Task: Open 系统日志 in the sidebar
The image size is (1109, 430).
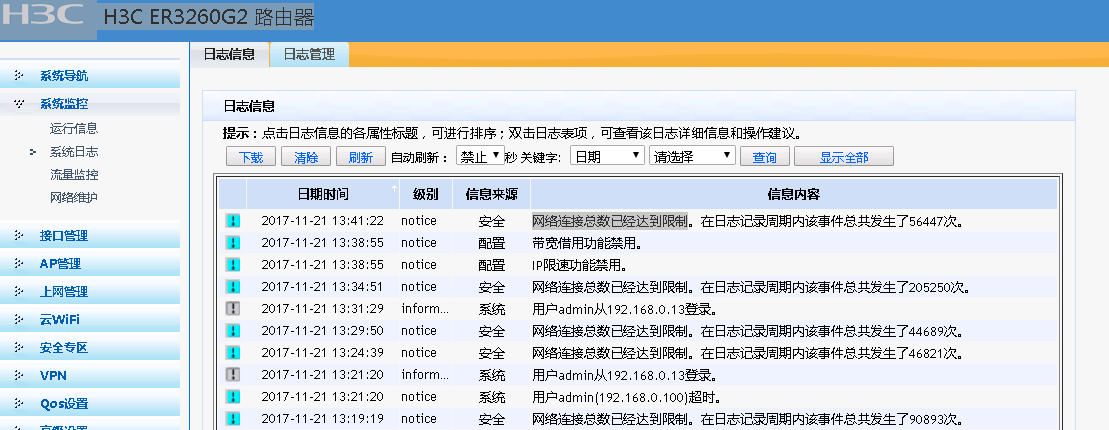Action: (x=74, y=151)
